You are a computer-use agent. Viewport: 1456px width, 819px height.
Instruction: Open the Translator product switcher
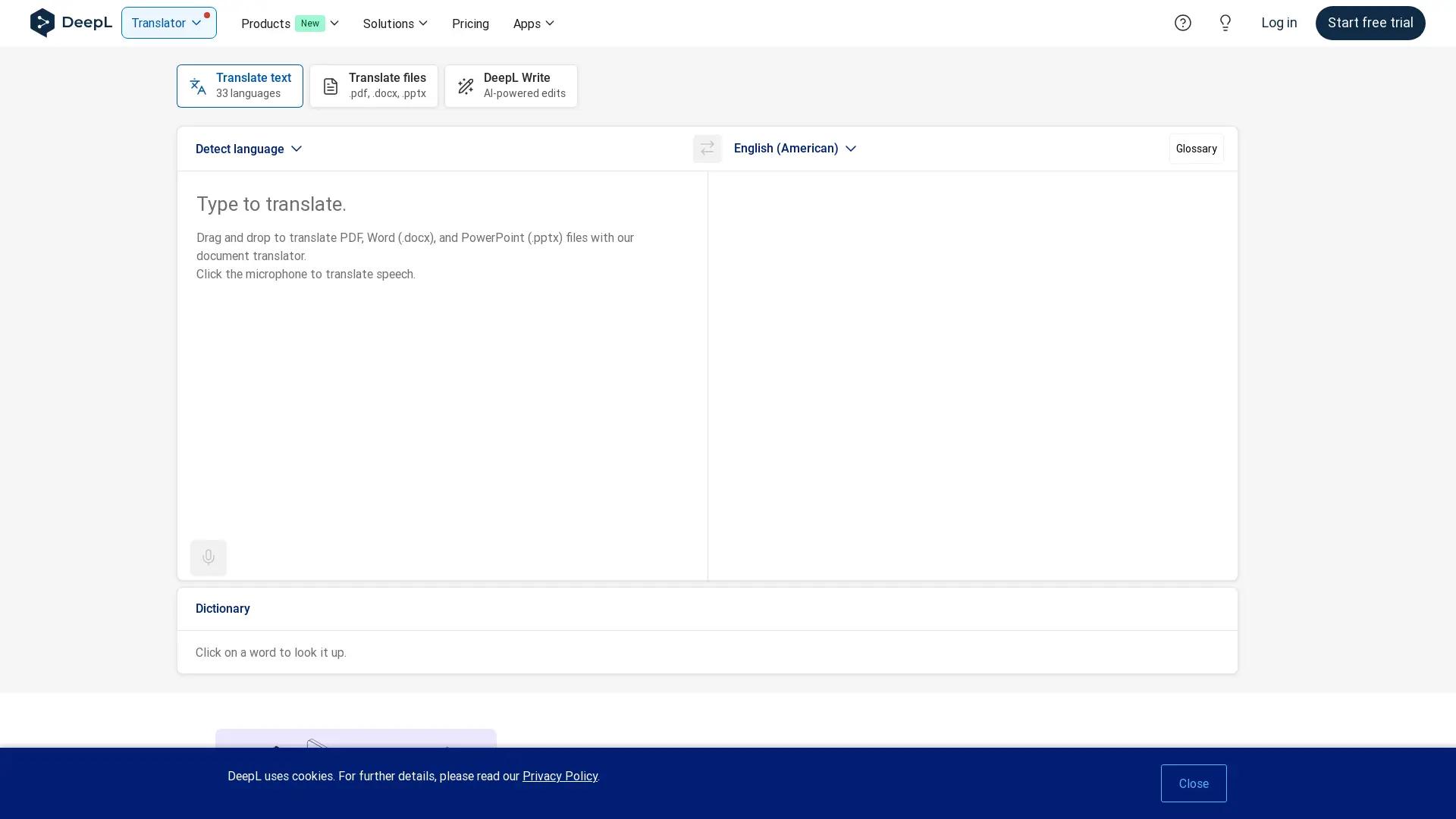(x=168, y=23)
